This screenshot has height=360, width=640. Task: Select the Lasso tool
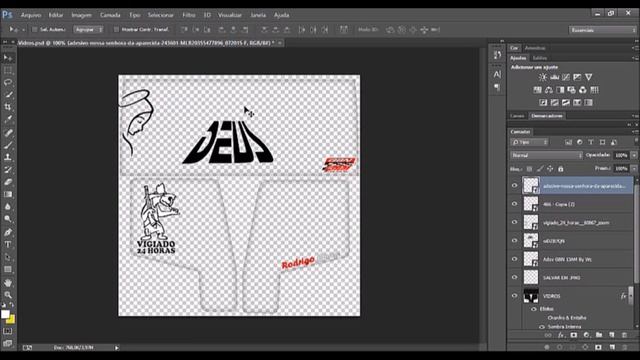[8, 82]
